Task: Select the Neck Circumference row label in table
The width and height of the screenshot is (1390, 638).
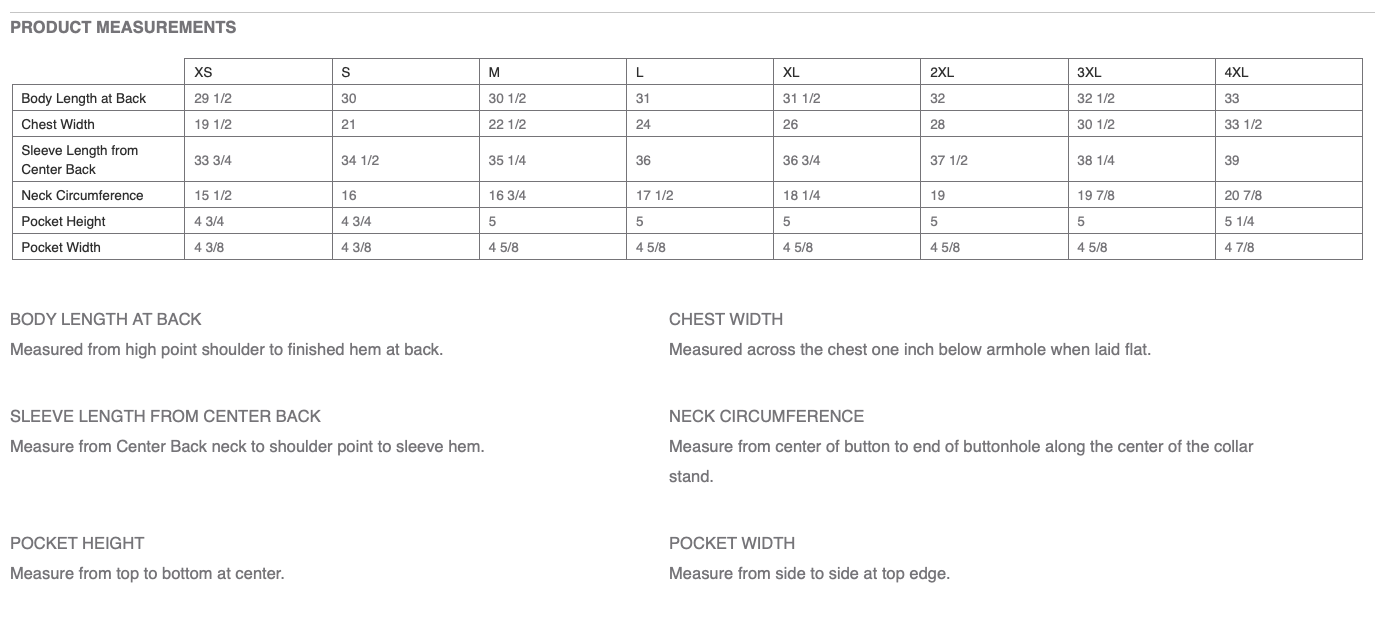Action: pyautogui.click(x=82, y=195)
